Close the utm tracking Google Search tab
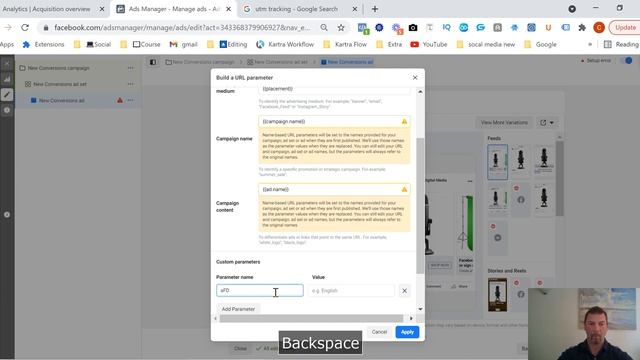Viewport: 640px width, 360px height. click(355, 9)
